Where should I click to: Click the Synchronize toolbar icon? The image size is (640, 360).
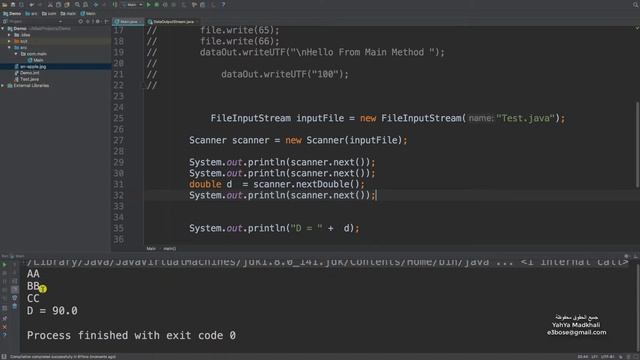tap(21, 4)
